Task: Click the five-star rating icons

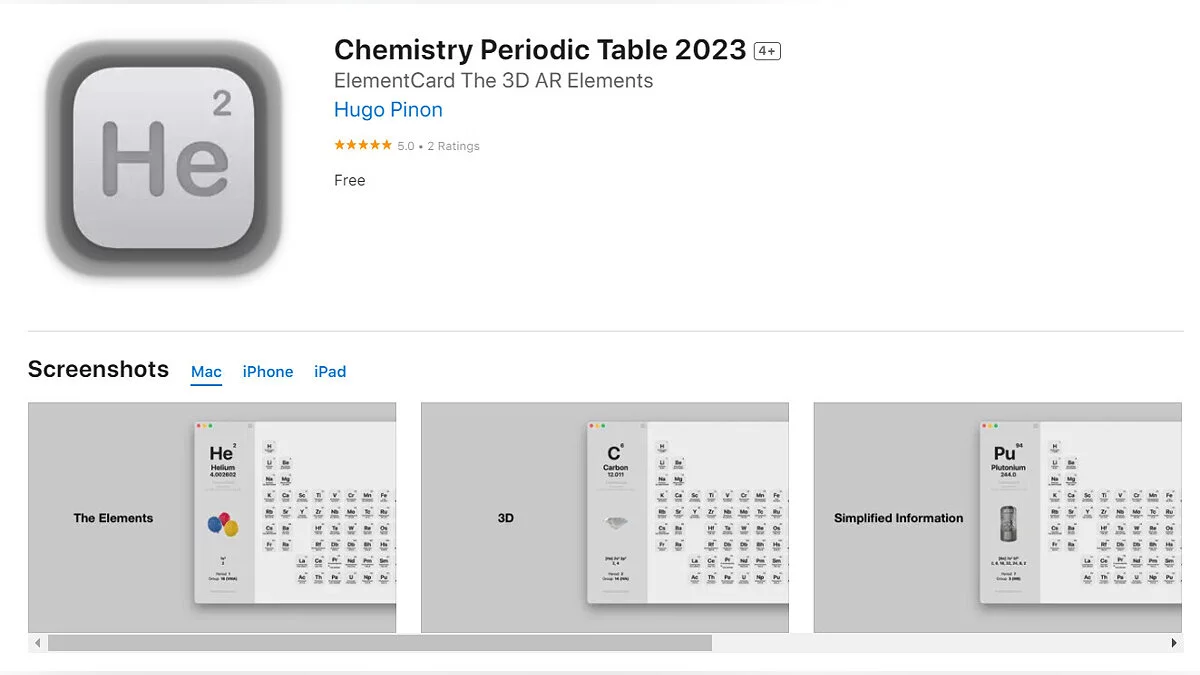Action: [x=362, y=146]
